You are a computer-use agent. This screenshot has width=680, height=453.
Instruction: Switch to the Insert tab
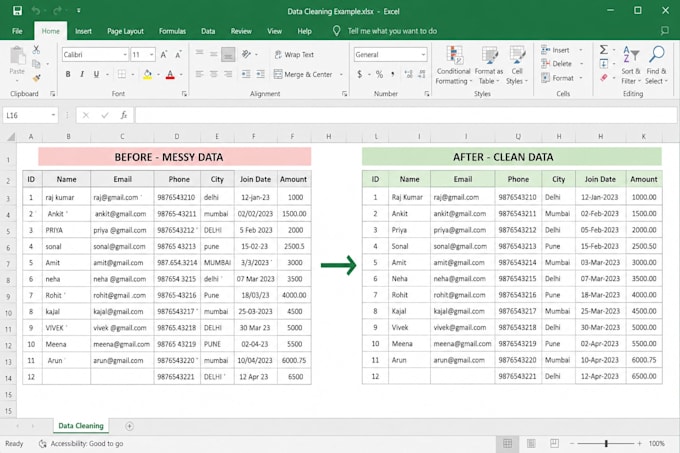tap(83, 31)
